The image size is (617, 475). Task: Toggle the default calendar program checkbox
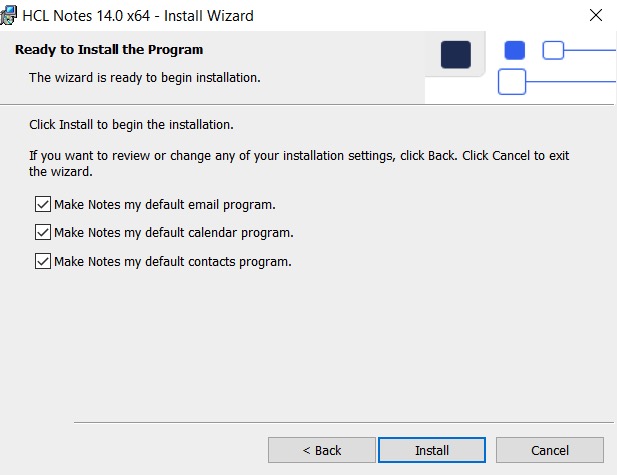pos(43,232)
